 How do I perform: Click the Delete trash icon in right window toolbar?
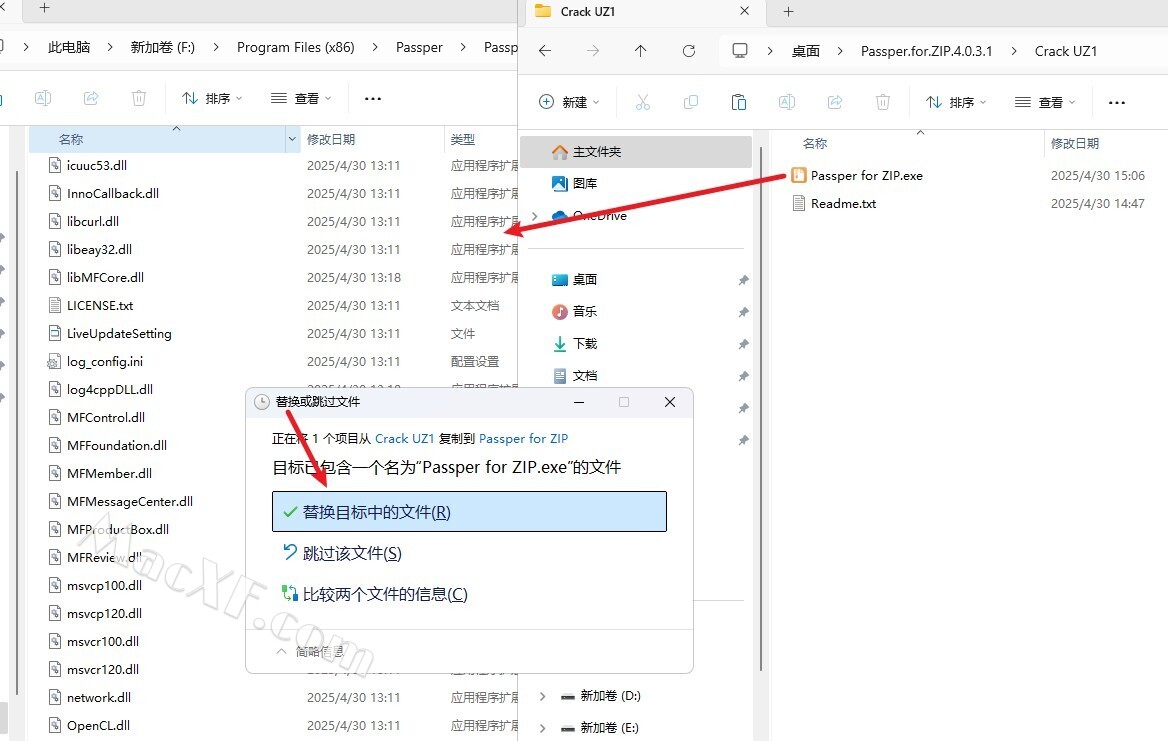pyautogui.click(x=883, y=102)
